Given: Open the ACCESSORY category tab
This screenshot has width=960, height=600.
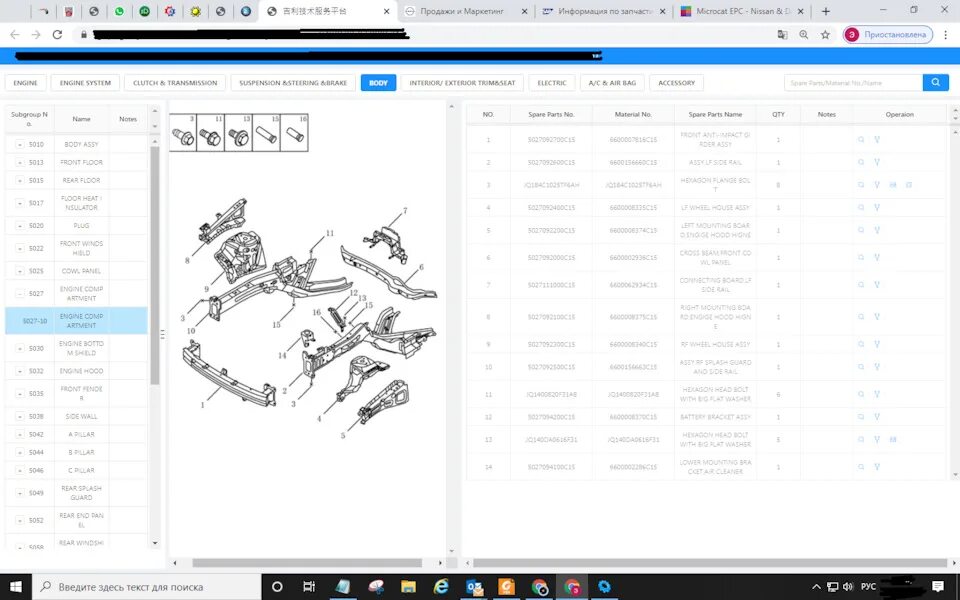Looking at the screenshot, I should pyautogui.click(x=677, y=83).
